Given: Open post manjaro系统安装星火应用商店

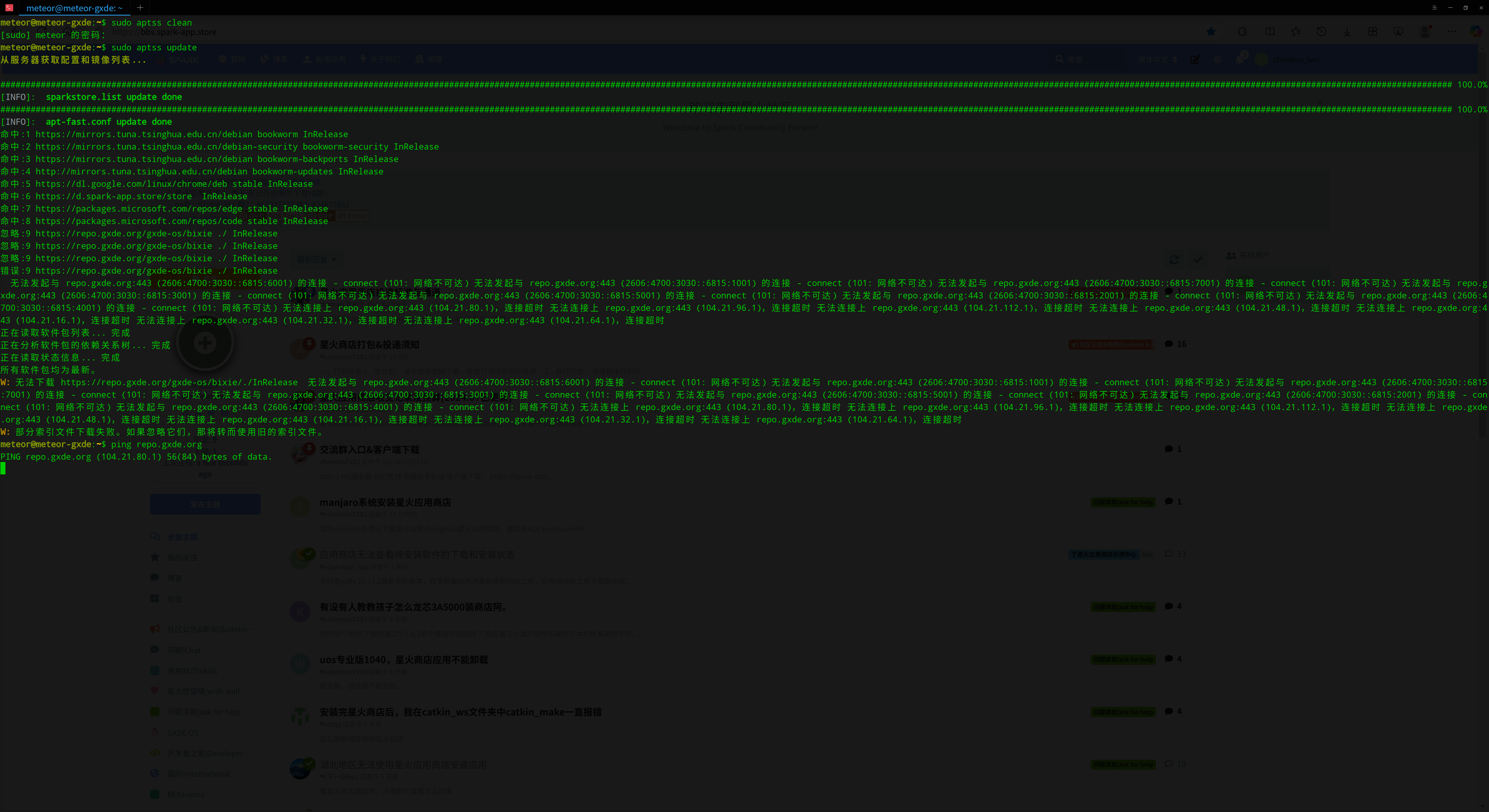Looking at the screenshot, I should (385, 502).
